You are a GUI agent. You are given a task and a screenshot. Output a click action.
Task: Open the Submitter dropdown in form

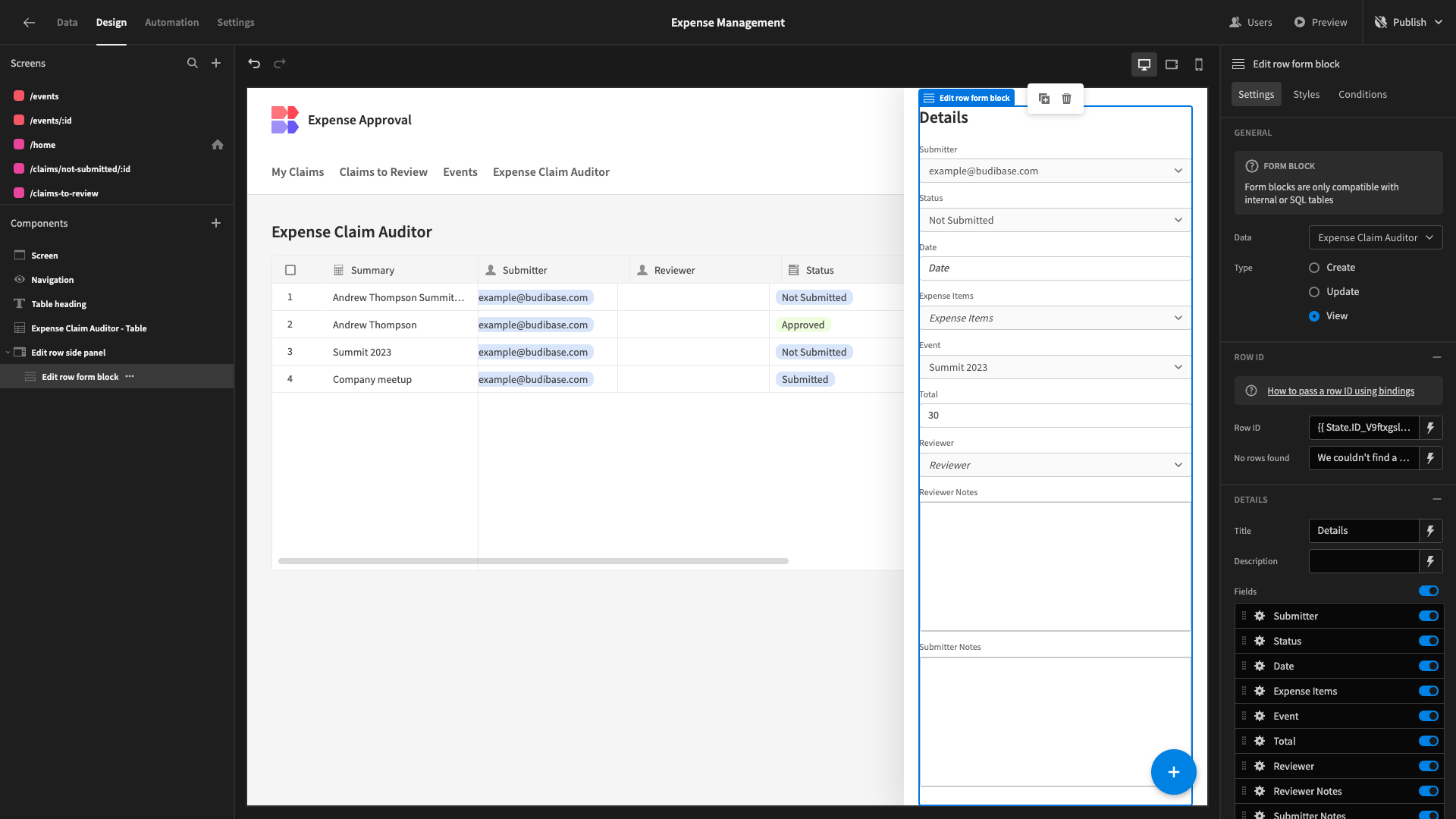(x=1055, y=171)
